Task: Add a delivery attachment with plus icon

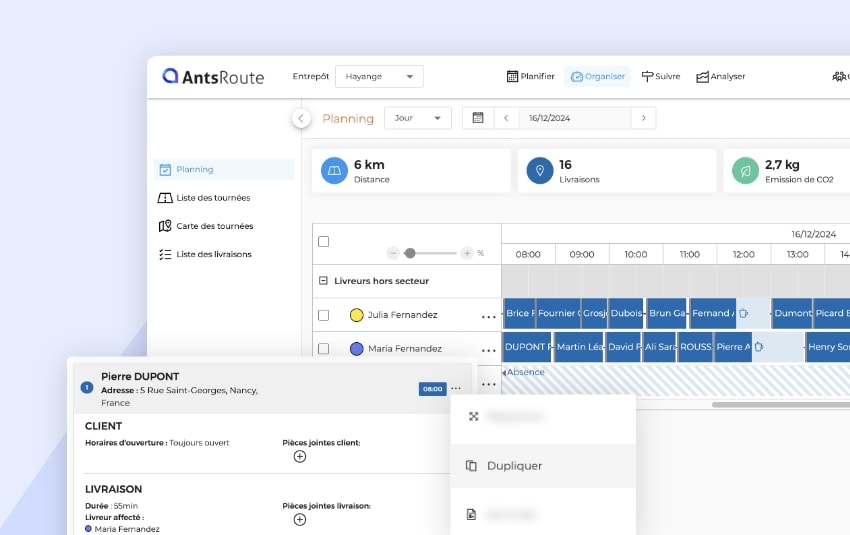Action: [299, 519]
